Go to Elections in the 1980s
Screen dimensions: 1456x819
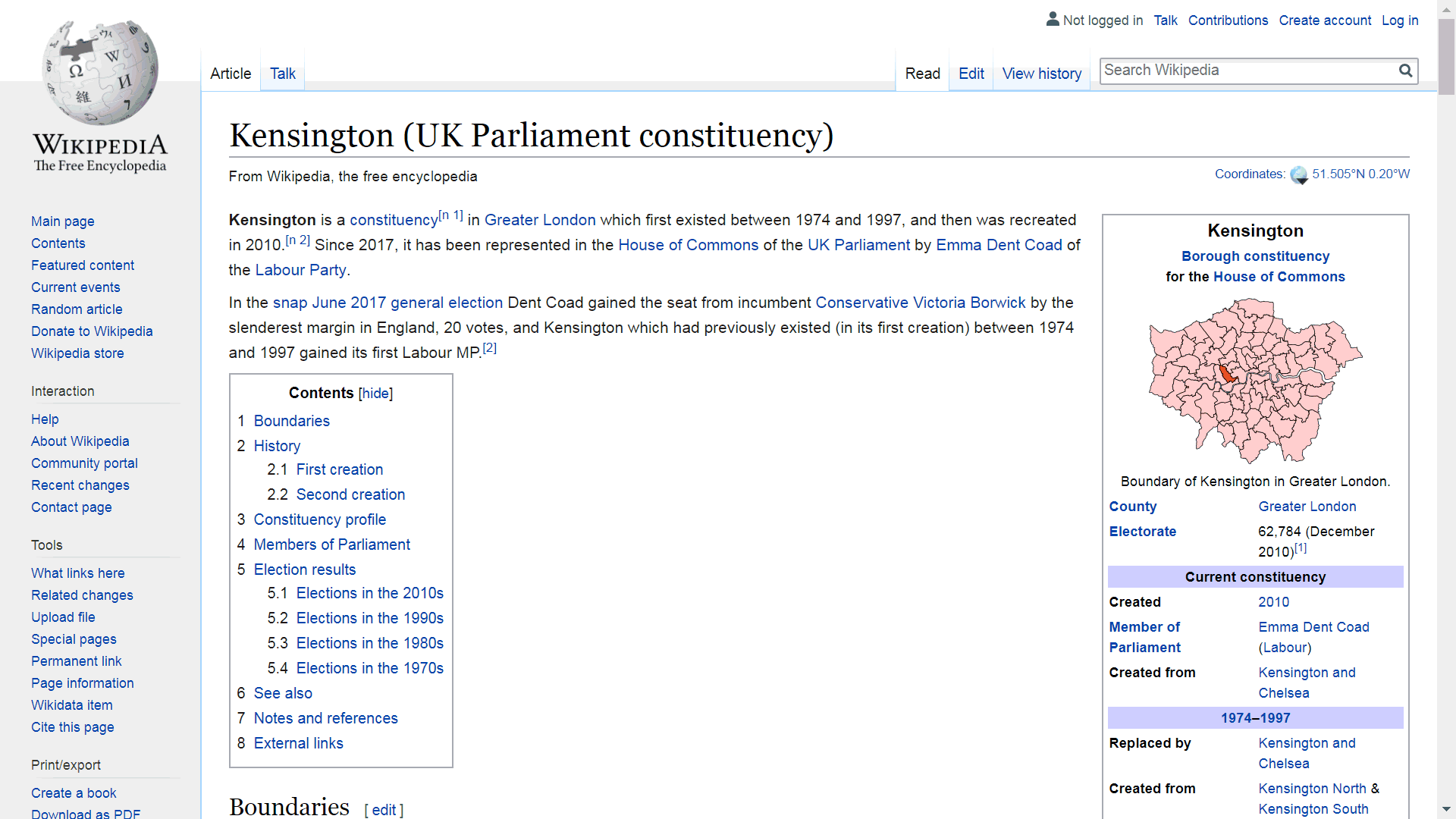[369, 643]
